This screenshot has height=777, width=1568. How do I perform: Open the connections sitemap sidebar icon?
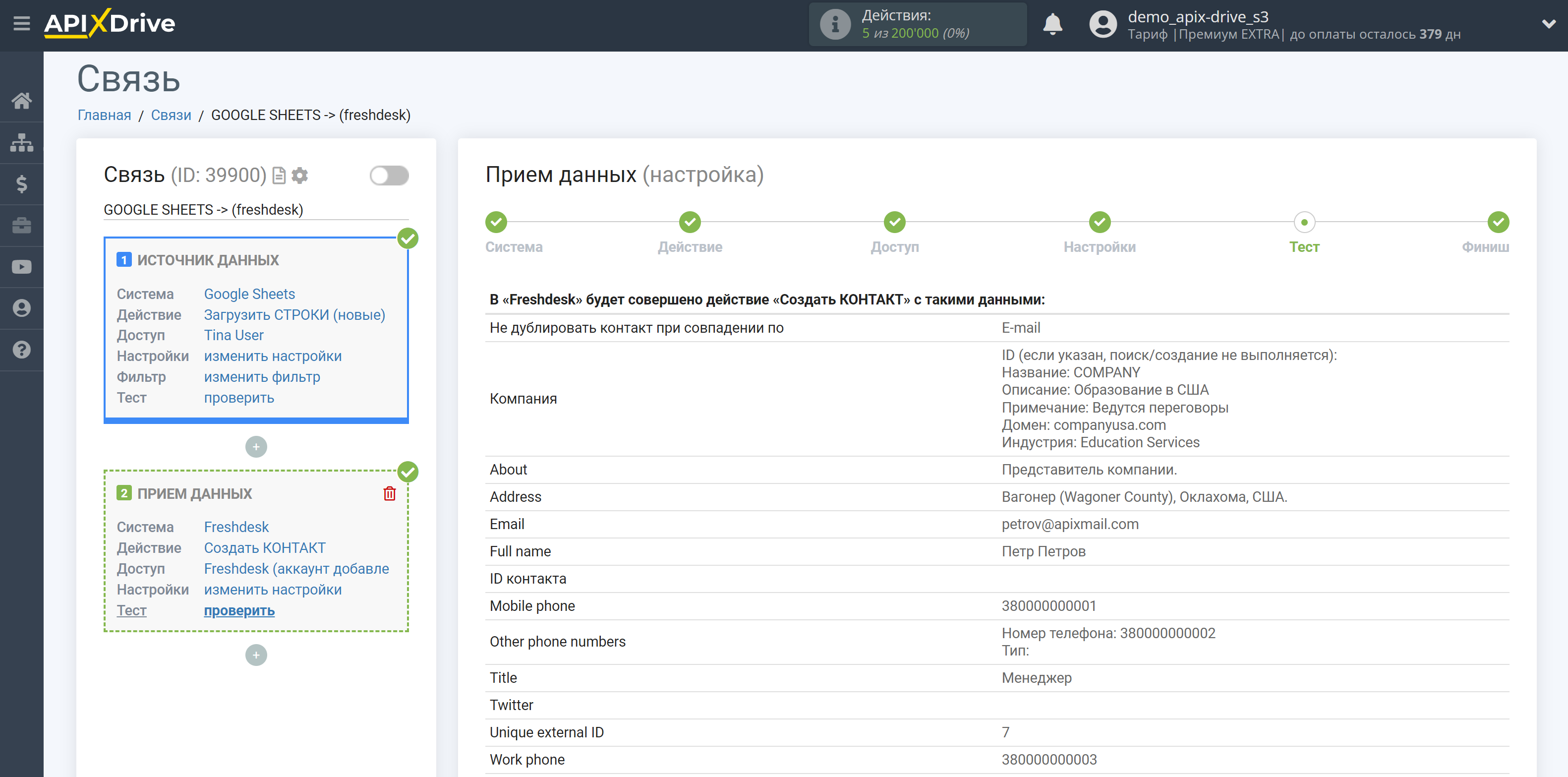pos(22,142)
